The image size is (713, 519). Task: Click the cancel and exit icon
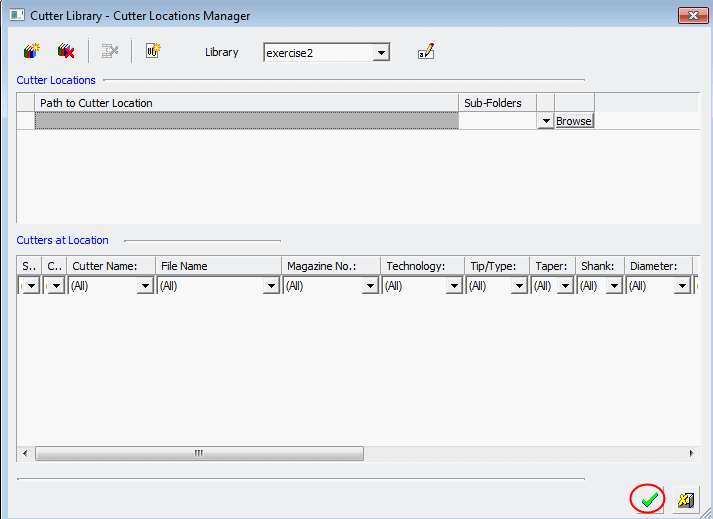pos(686,499)
